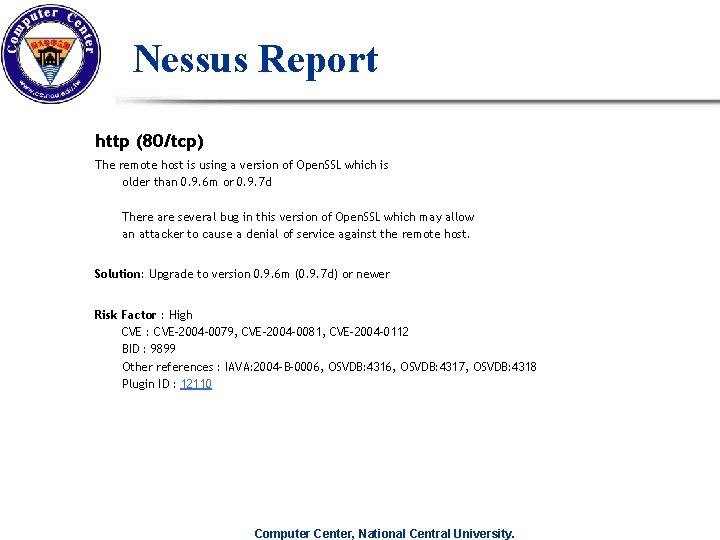
Task: Click CVE-2004-0112 text
Action: click(369, 332)
